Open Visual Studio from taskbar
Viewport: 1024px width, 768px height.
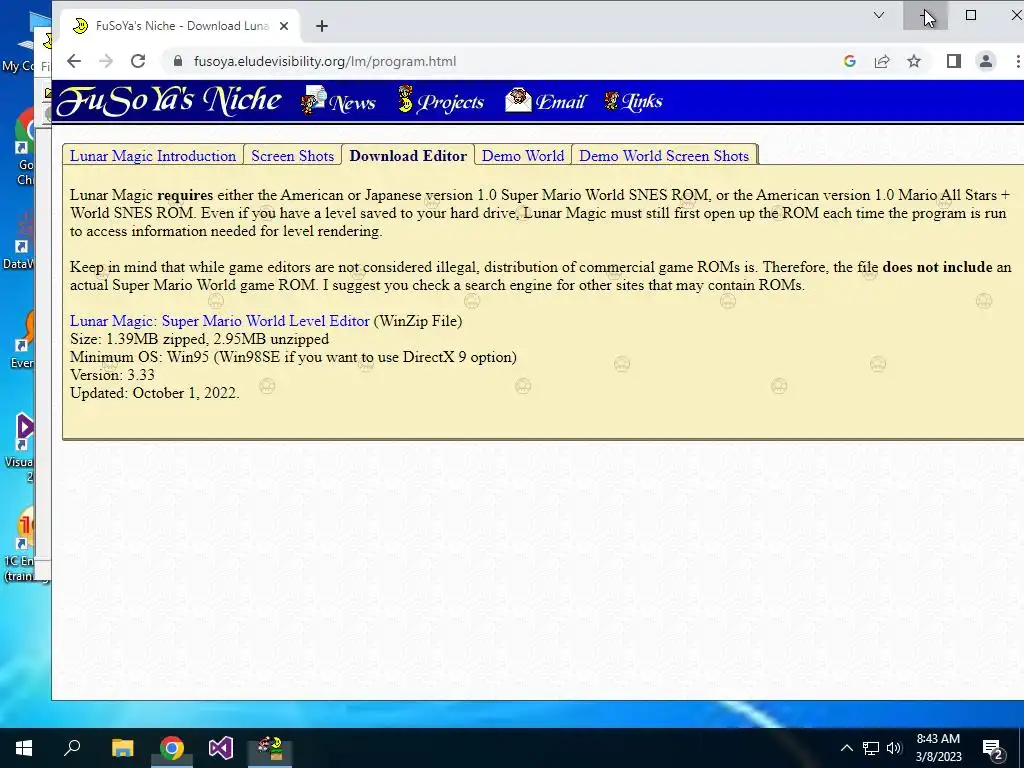[x=221, y=748]
